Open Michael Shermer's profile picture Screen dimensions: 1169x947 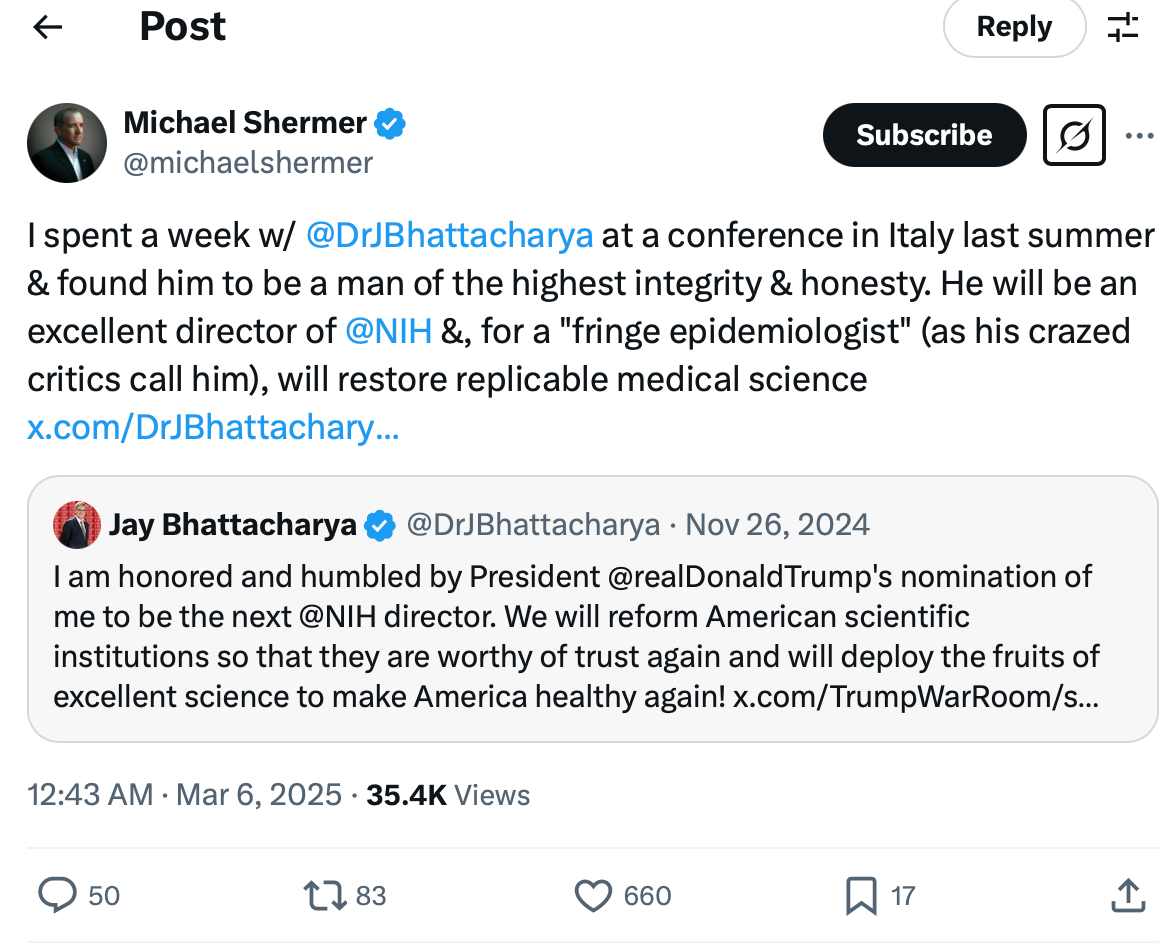(x=67, y=142)
